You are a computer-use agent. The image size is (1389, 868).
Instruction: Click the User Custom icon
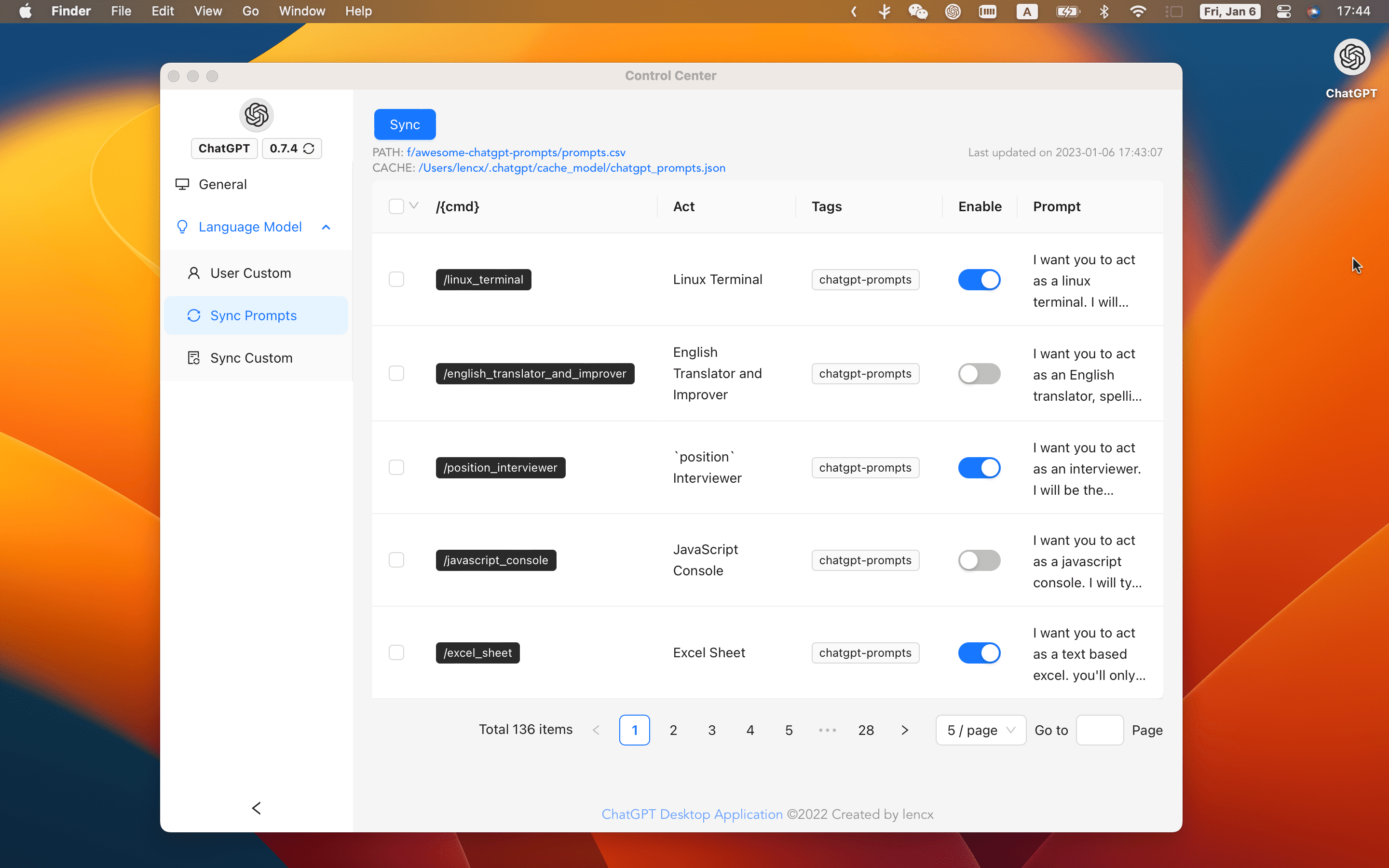(x=193, y=272)
